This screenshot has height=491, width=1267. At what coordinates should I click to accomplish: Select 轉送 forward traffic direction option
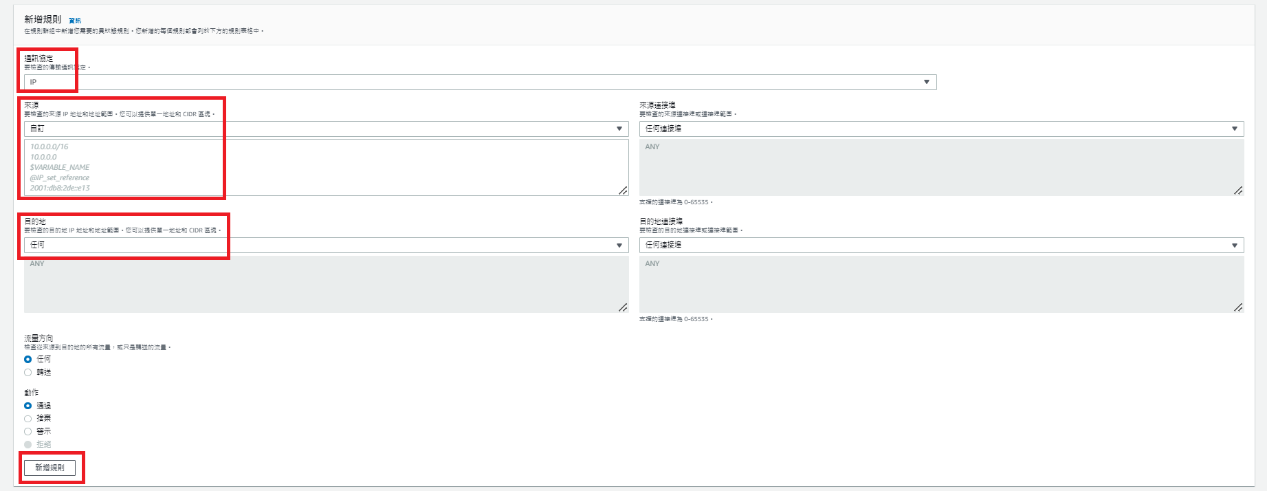pyautogui.click(x=28, y=371)
